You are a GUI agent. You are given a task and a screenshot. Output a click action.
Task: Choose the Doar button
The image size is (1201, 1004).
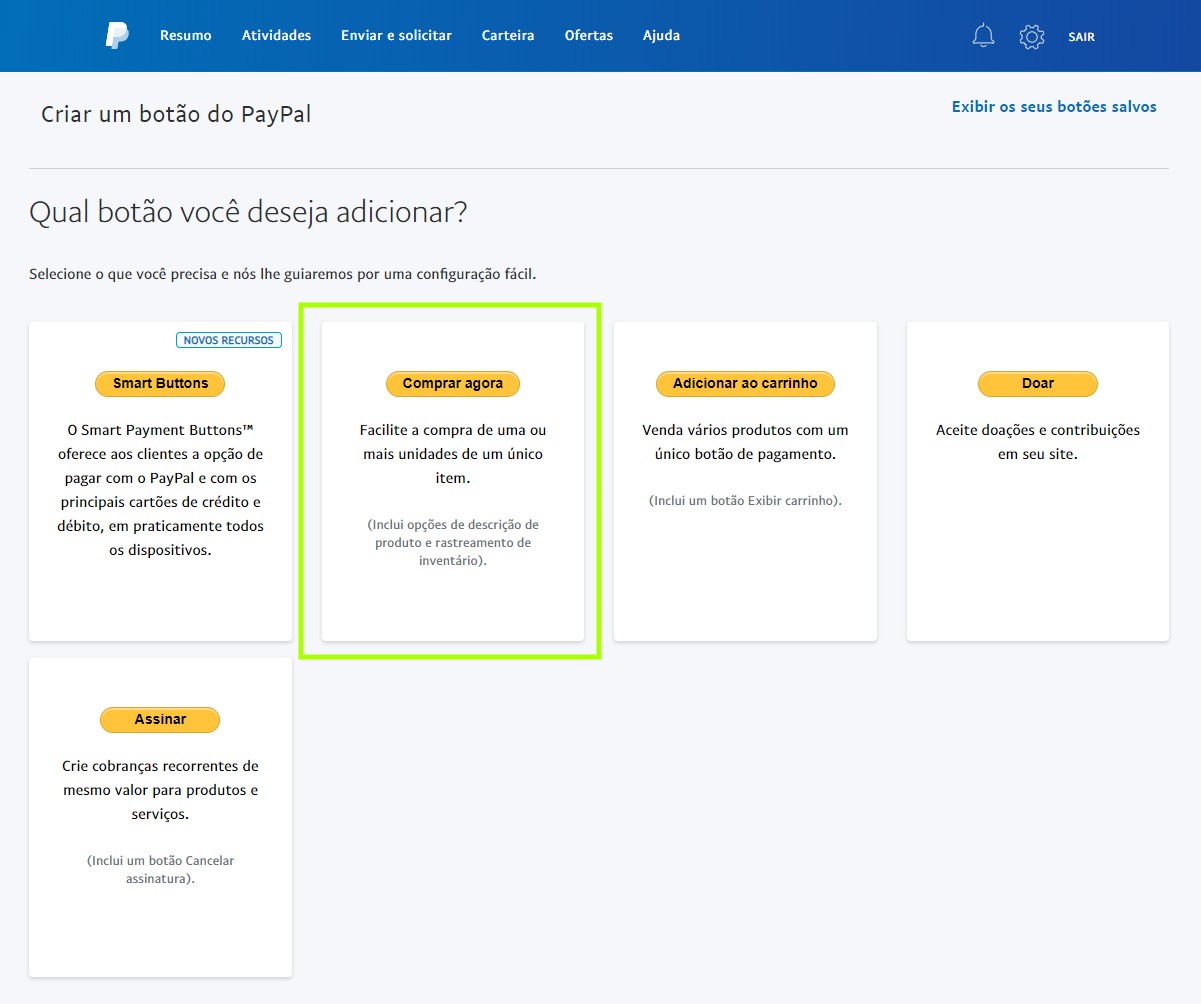pyautogui.click(x=1038, y=384)
